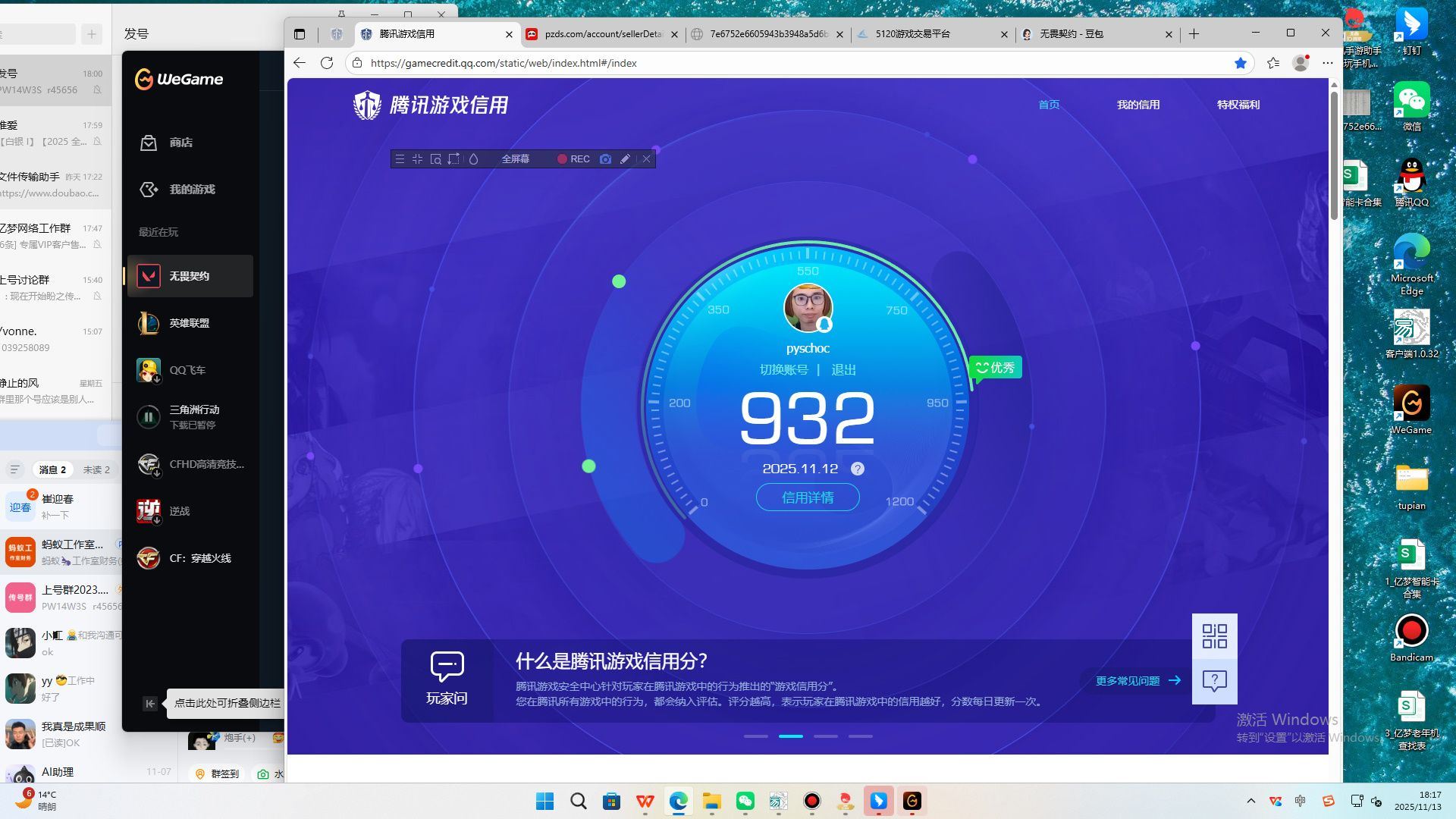Open 信用详情 credit details

pos(807,497)
